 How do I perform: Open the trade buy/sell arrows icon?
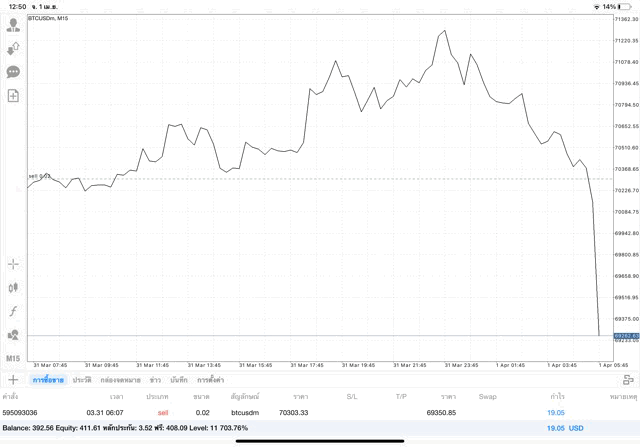pos(13,48)
